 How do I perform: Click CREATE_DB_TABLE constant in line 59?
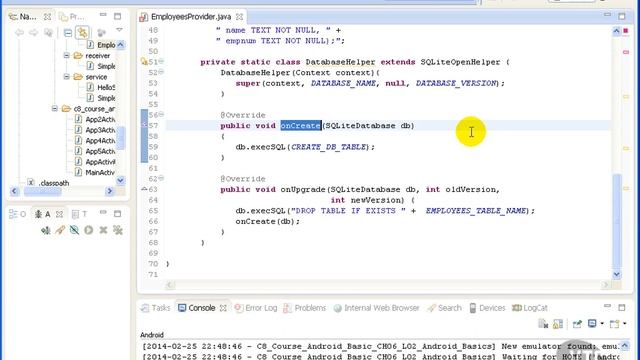click(x=329, y=147)
